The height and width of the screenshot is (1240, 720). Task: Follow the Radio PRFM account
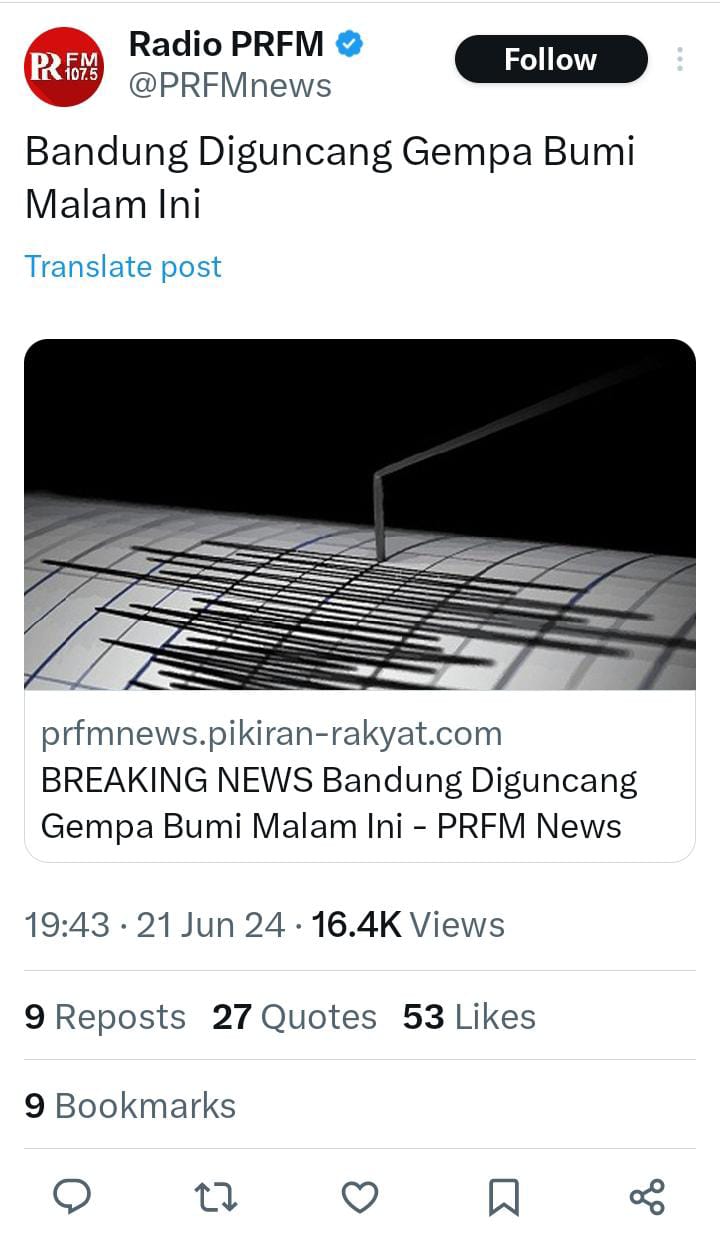[551, 60]
